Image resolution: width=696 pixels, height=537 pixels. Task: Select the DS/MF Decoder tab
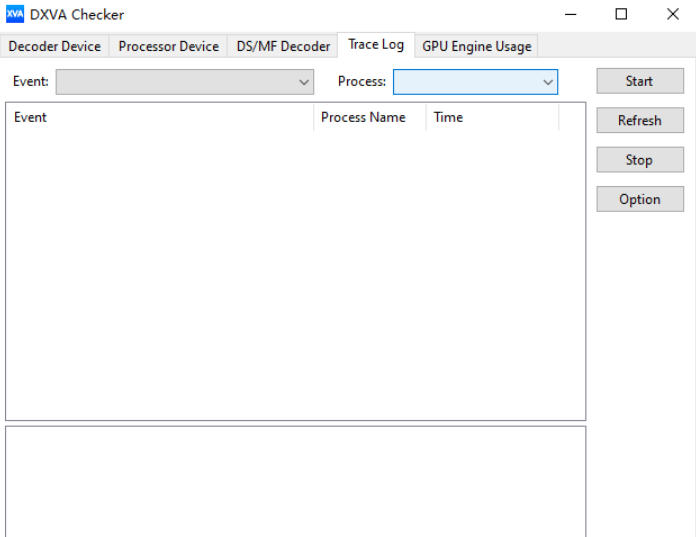click(283, 46)
